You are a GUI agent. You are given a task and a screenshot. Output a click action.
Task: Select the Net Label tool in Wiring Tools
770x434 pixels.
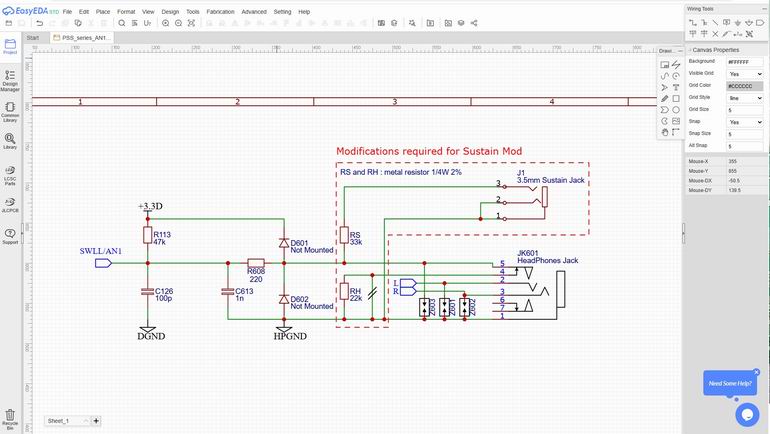pyautogui.click(x=726, y=23)
